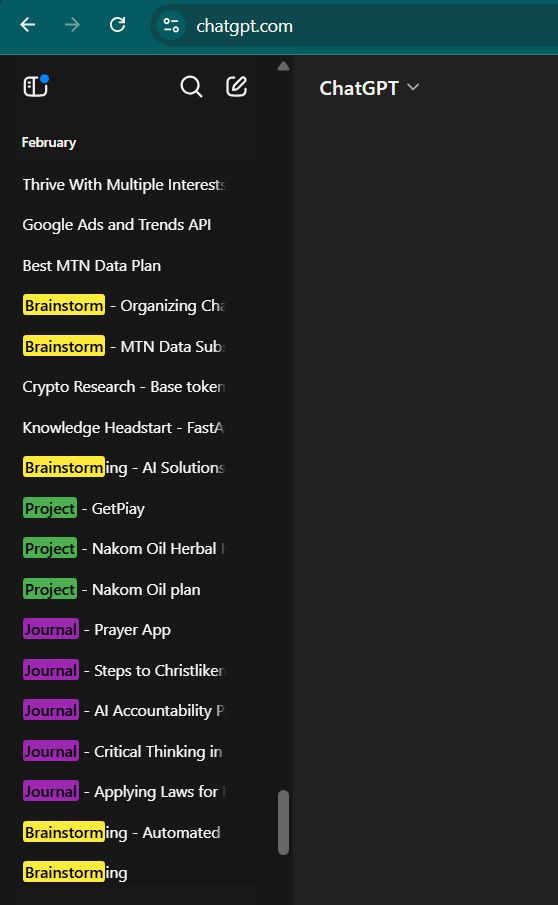Open the Journal - Critical Thinking conversation
558x905 pixels.
coord(123,751)
